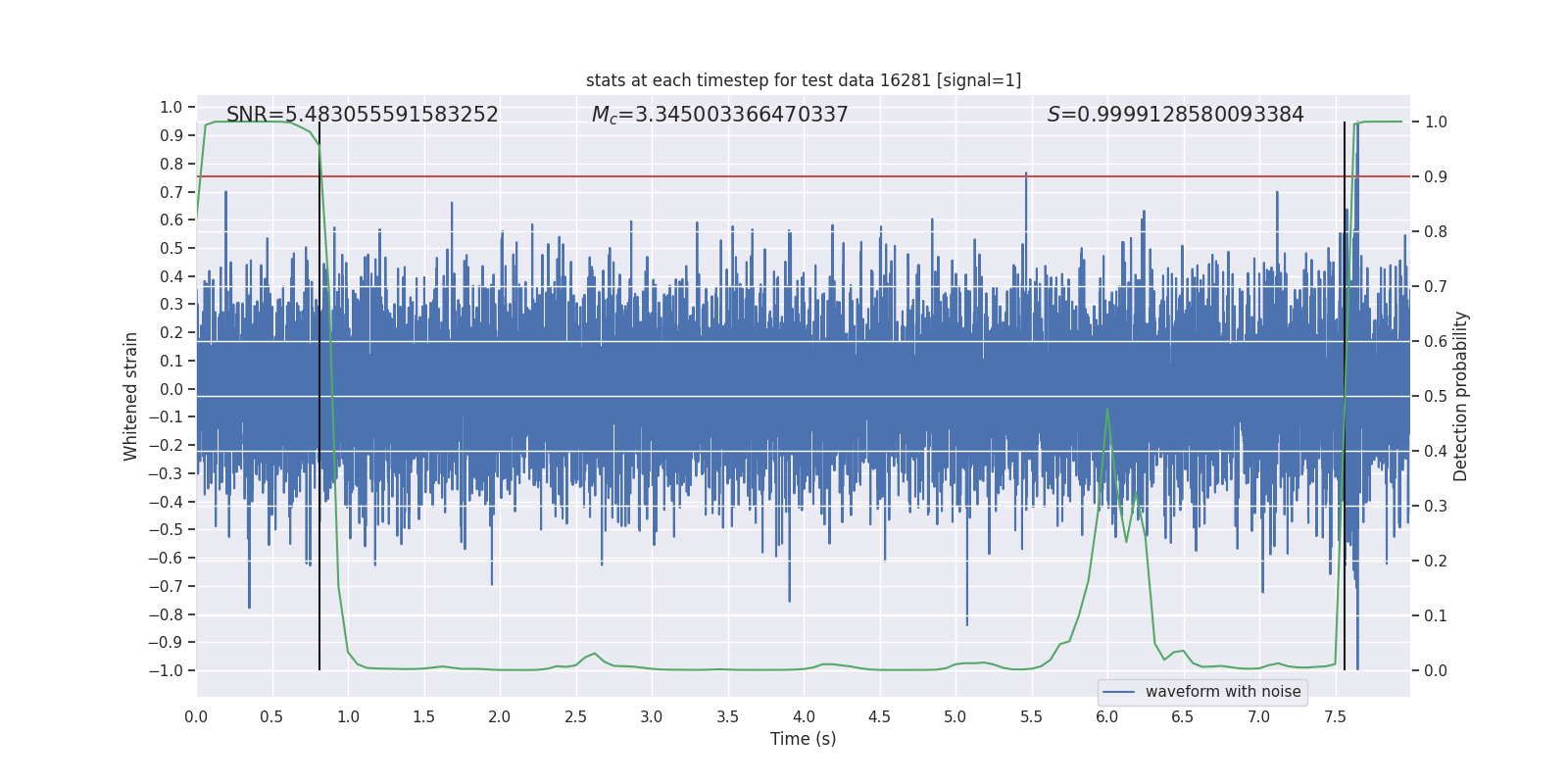Click −0.9 on the Whitened strain axis

coord(166,642)
